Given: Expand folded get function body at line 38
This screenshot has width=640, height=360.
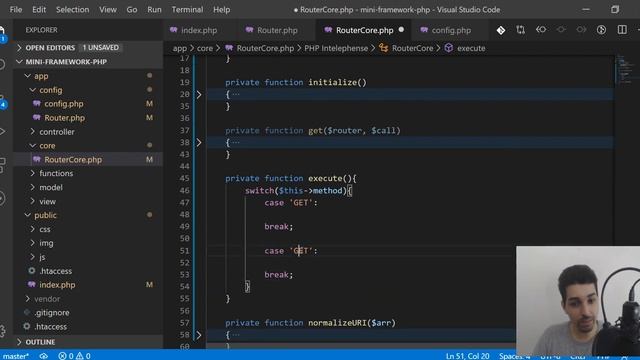Looking at the screenshot, I should (199, 142).
